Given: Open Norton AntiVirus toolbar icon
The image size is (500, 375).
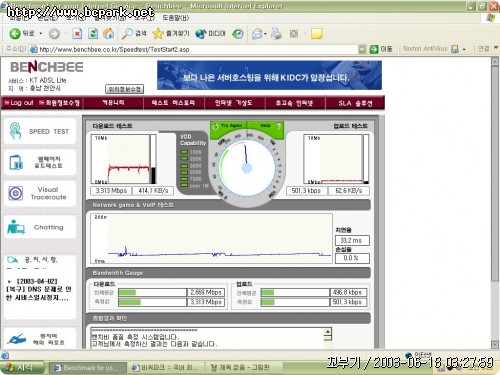Looking at the screenshot, I should [x=455, y=49].
